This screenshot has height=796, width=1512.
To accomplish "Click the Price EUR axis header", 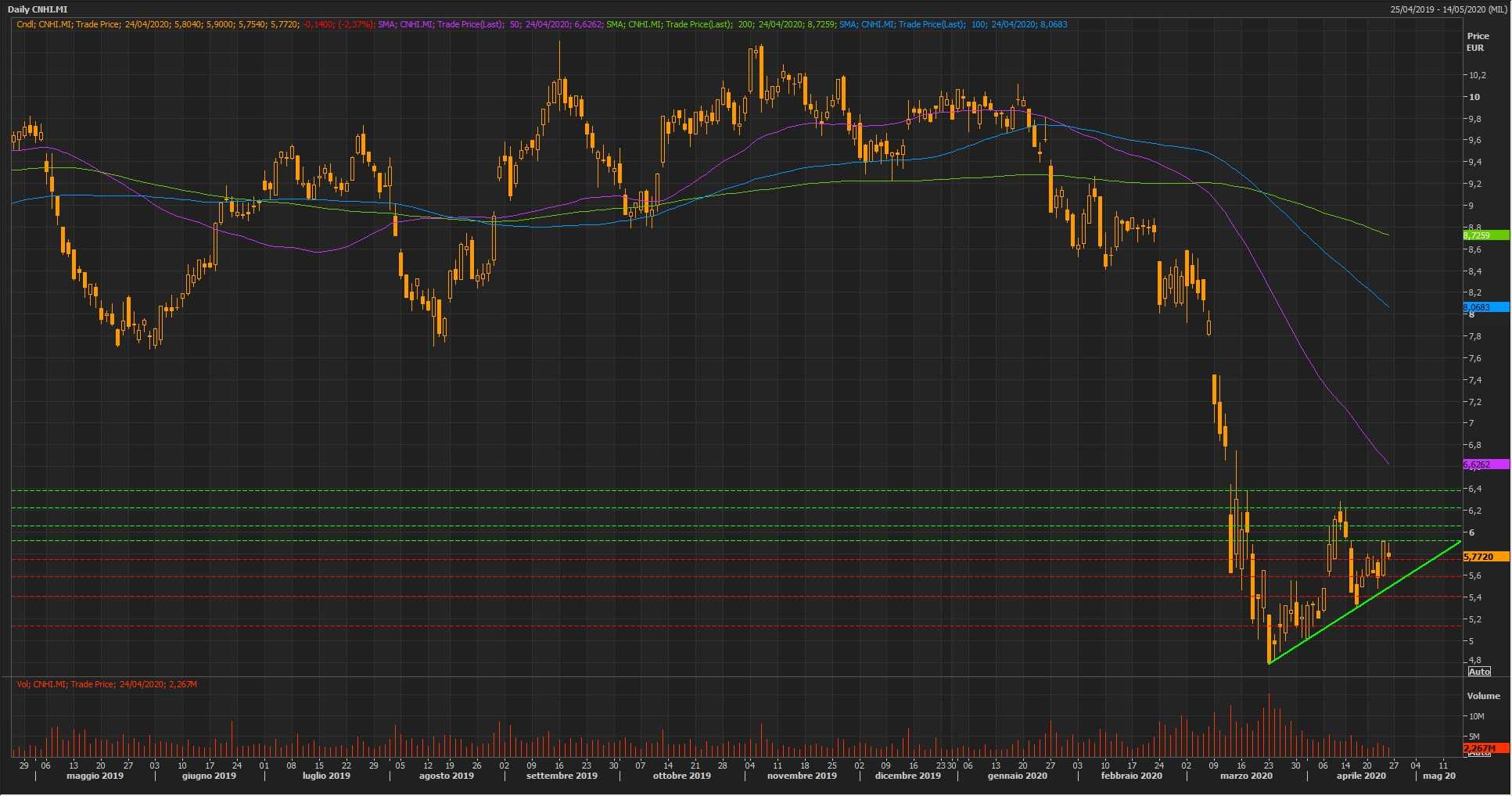I will [x=1478, y=41].
